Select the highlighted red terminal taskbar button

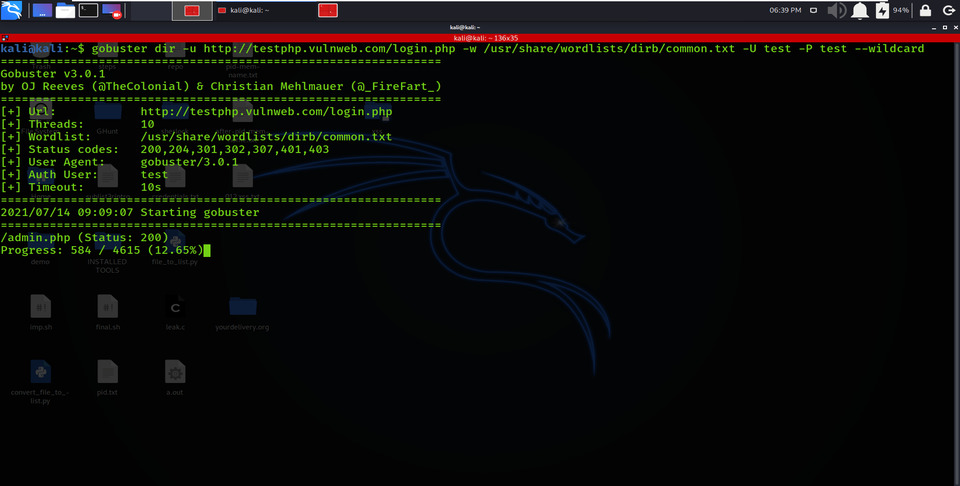tap(192, 10)
